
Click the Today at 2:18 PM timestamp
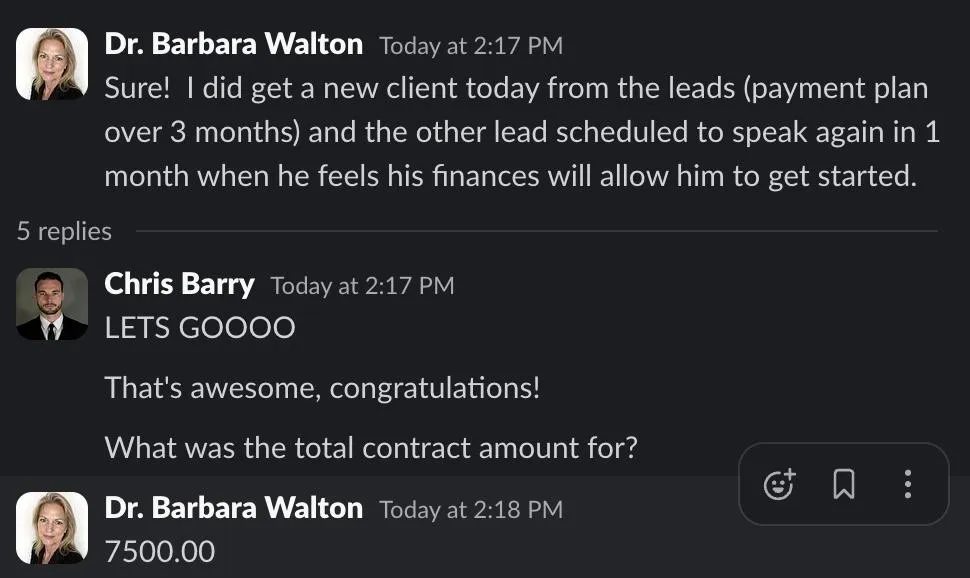pyautogui.click(x=471, y=510)
